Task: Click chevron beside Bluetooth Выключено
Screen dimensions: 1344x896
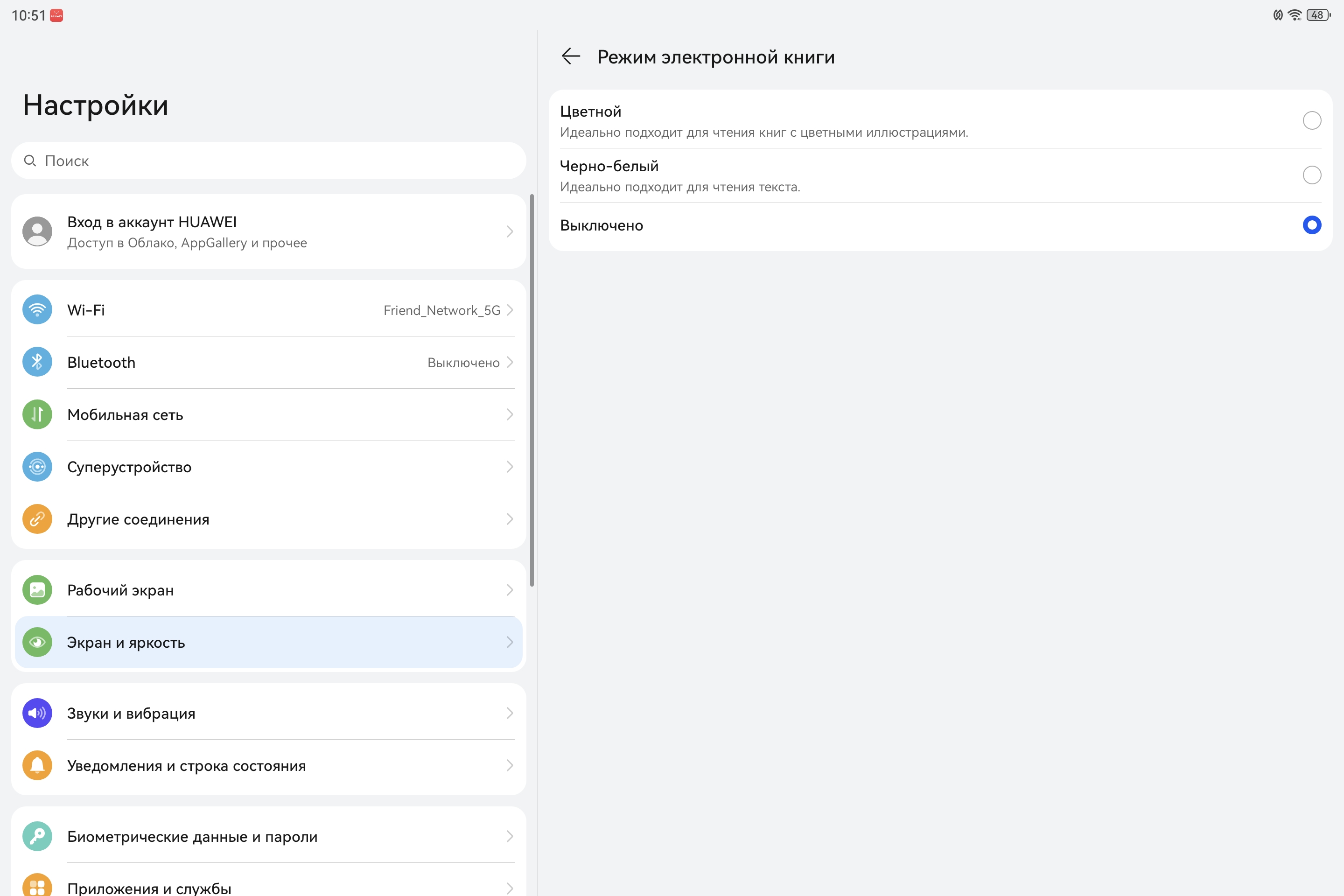Action: pyautogui.click(x=510, y=362)
